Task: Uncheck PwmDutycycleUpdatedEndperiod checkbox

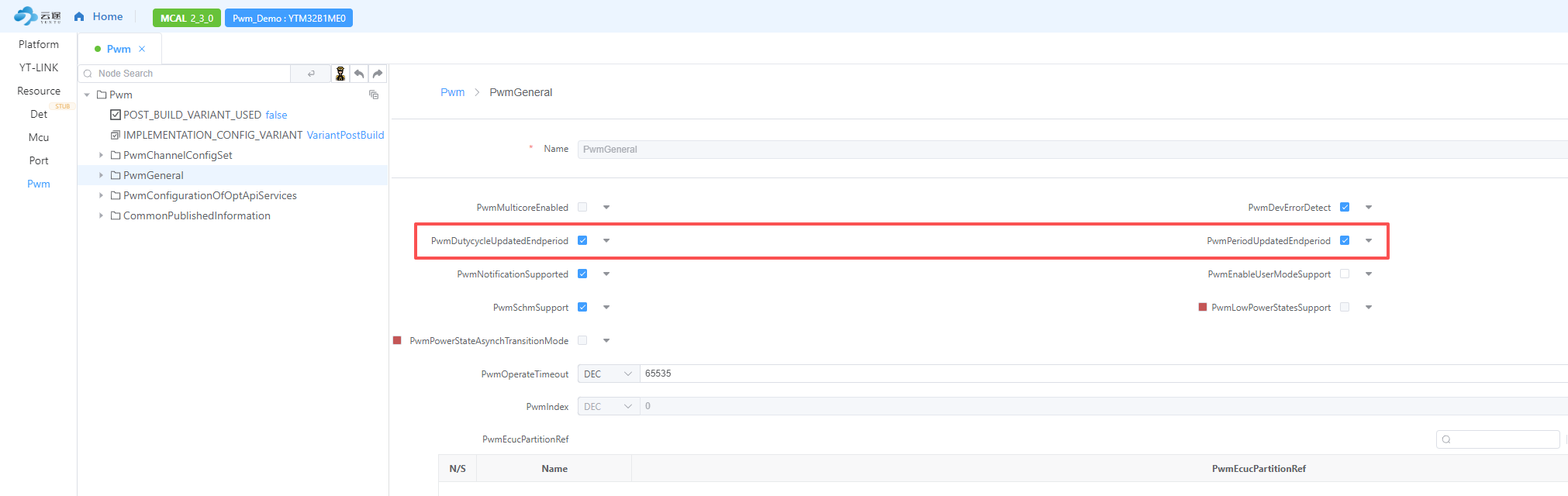Action: click(x=582, y=240)
